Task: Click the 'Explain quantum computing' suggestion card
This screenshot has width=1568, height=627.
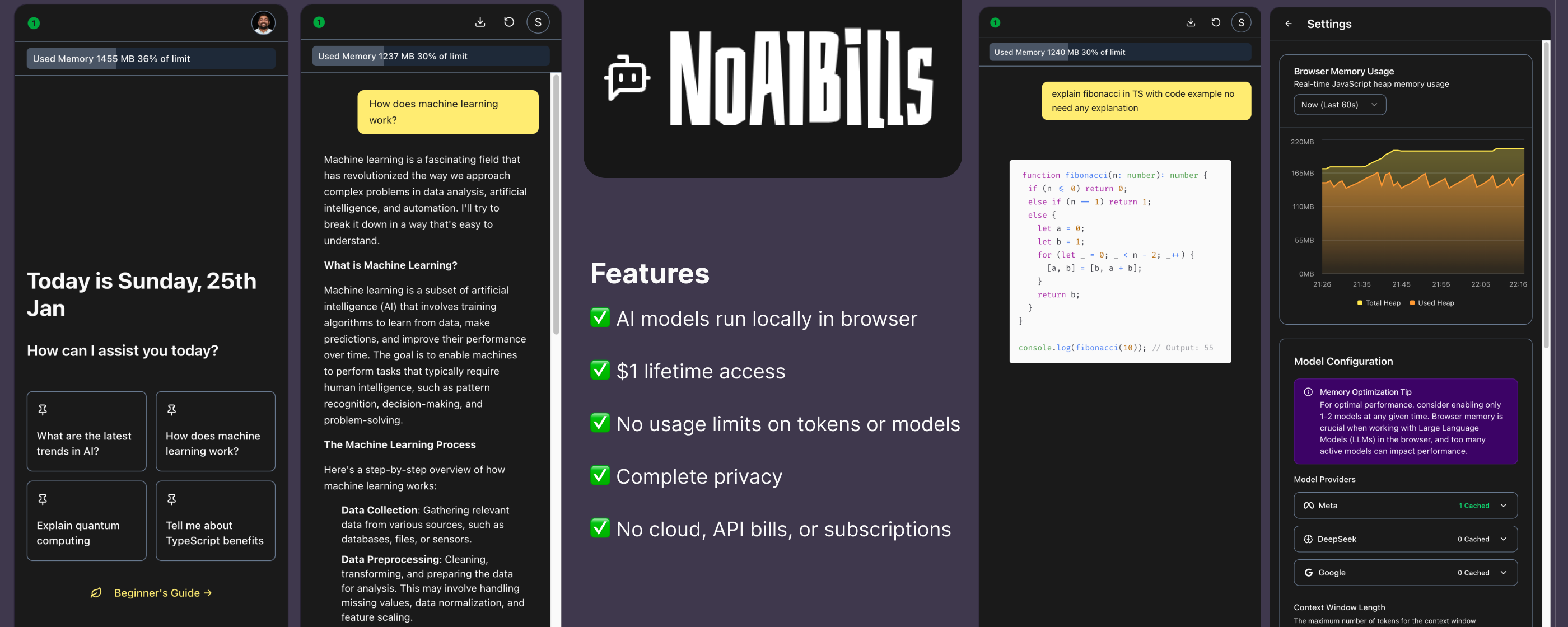Action: [x=86, y=521]
